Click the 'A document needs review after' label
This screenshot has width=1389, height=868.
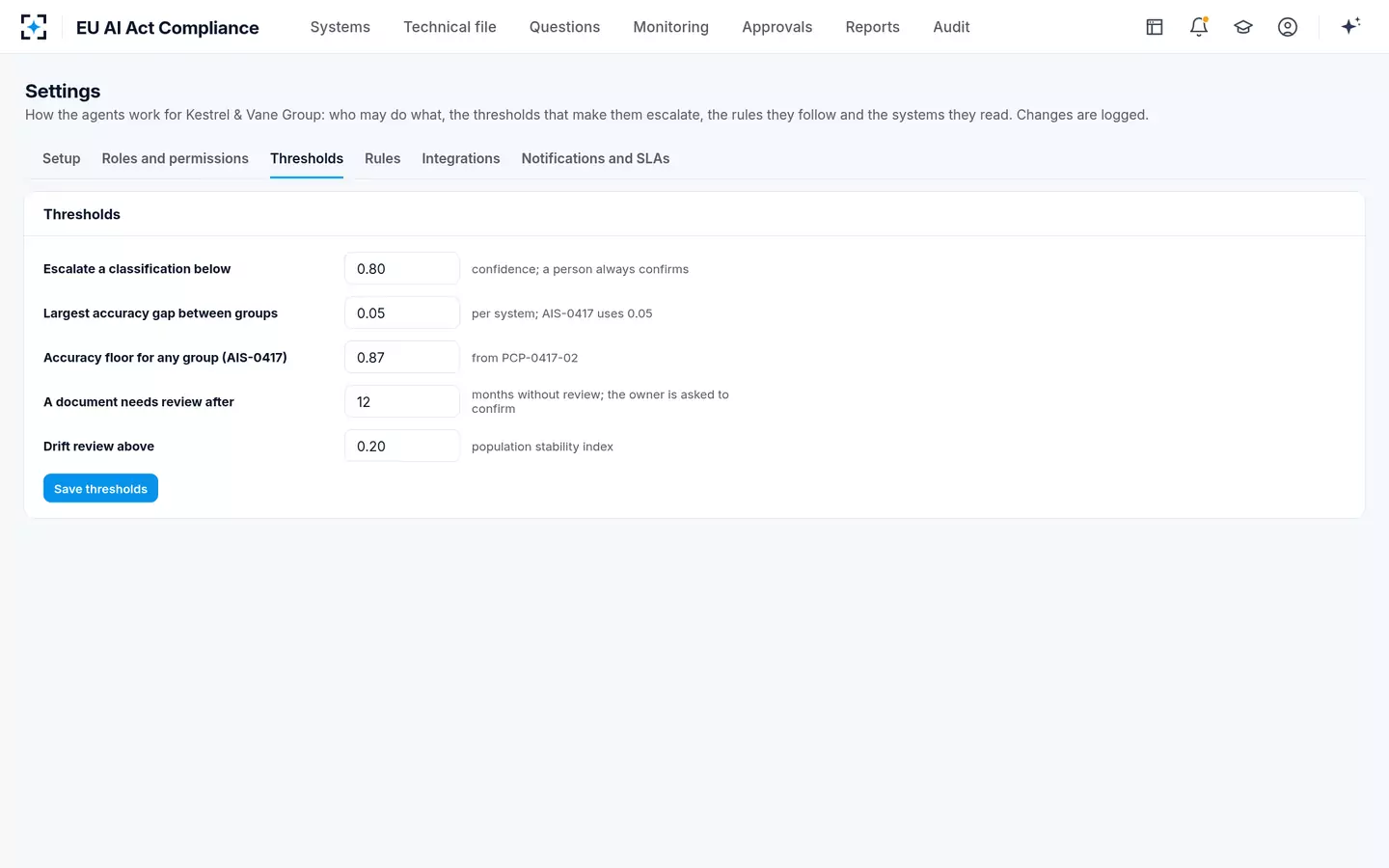pos(139,402)
